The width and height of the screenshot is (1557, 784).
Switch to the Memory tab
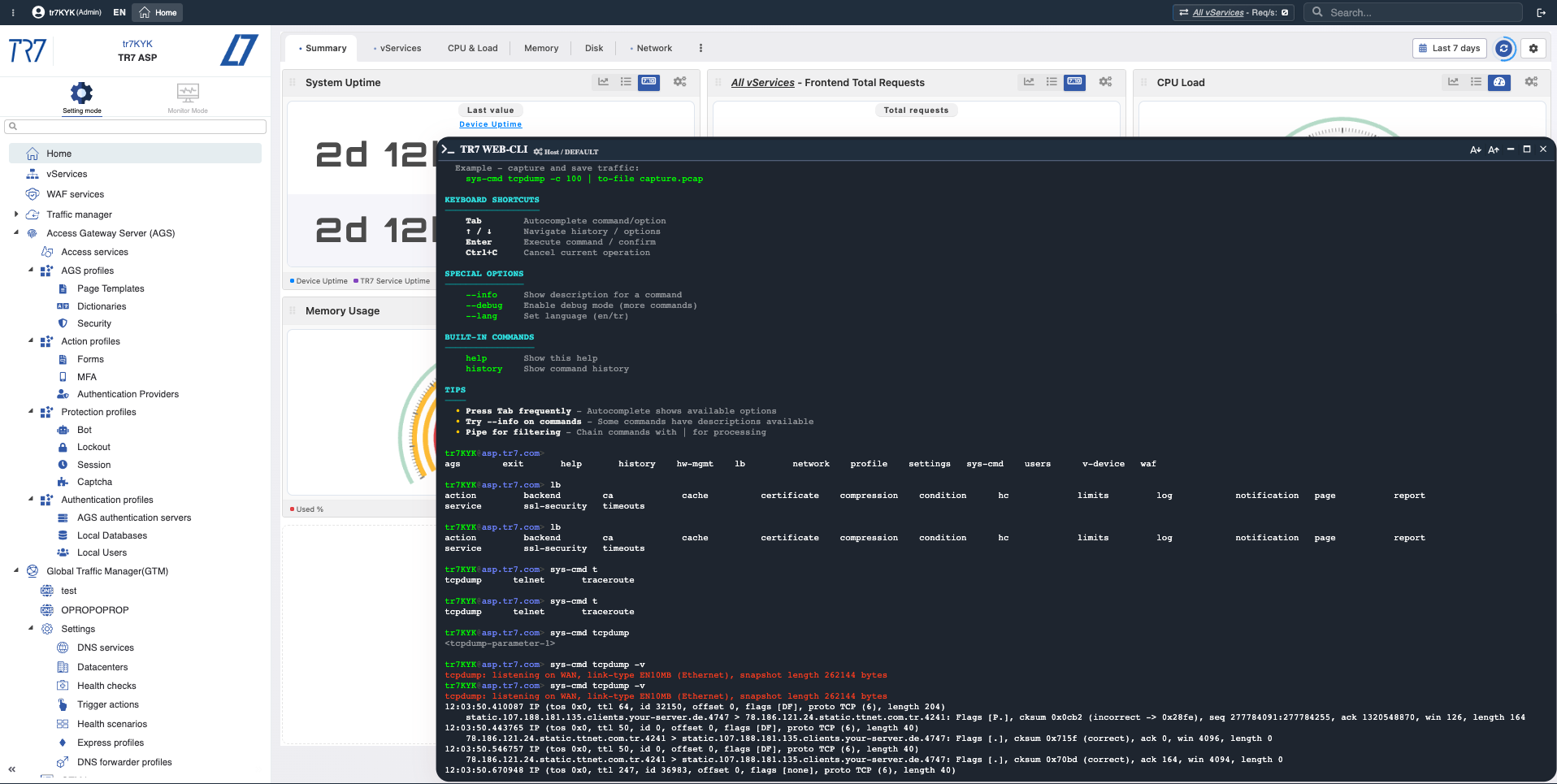541,48
